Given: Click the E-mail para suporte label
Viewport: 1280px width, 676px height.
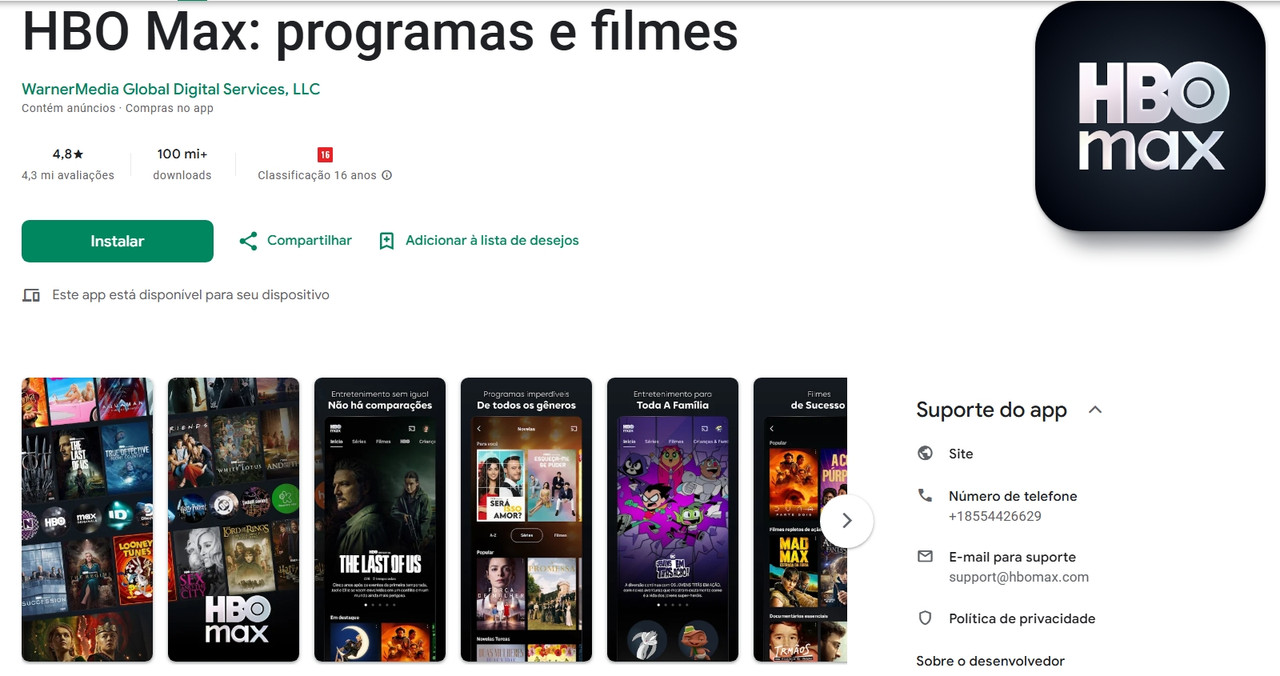Looking at the screenshot, I should click(x=1012, y=557).
